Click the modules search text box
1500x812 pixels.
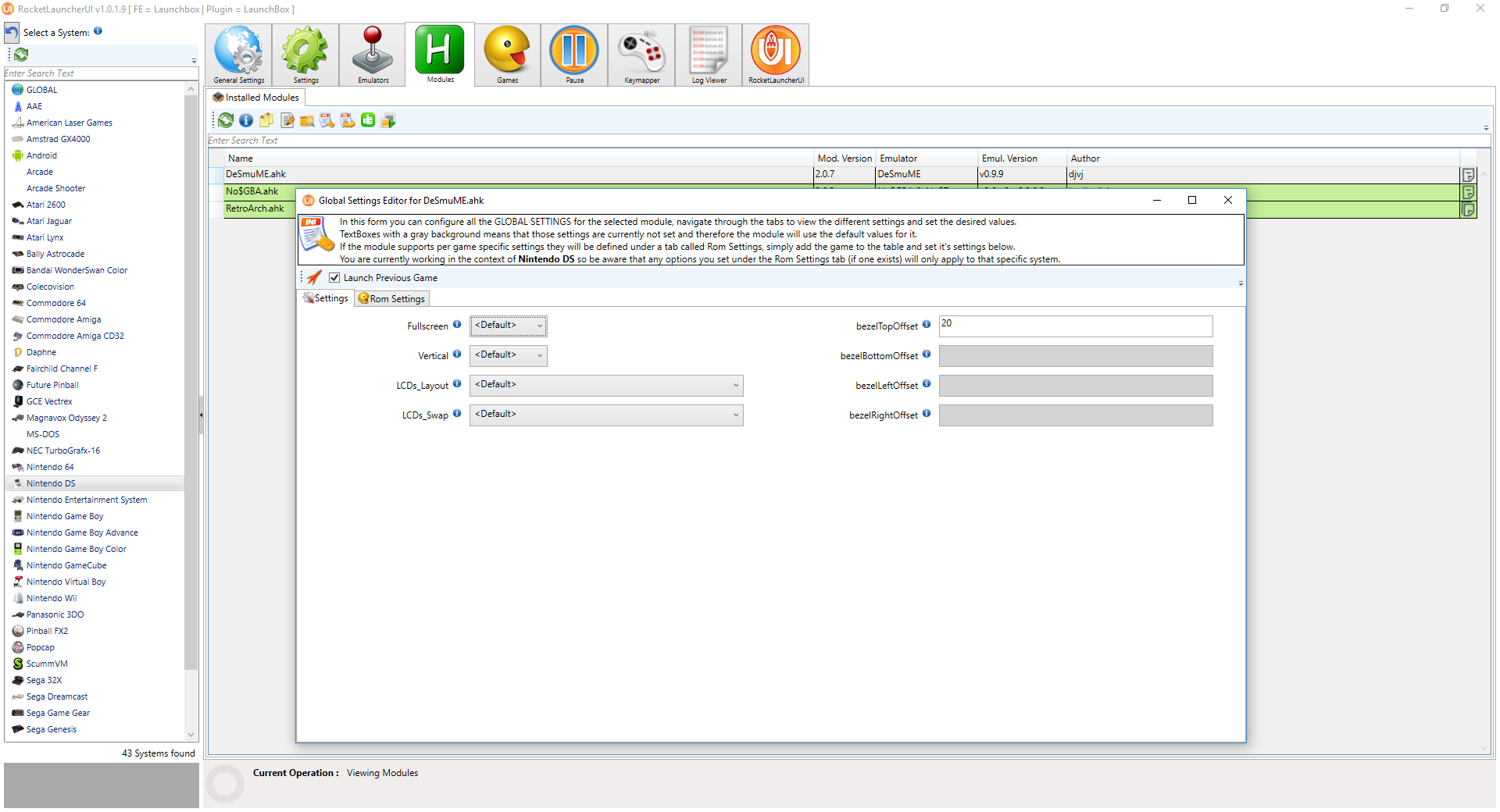point(849,141)
